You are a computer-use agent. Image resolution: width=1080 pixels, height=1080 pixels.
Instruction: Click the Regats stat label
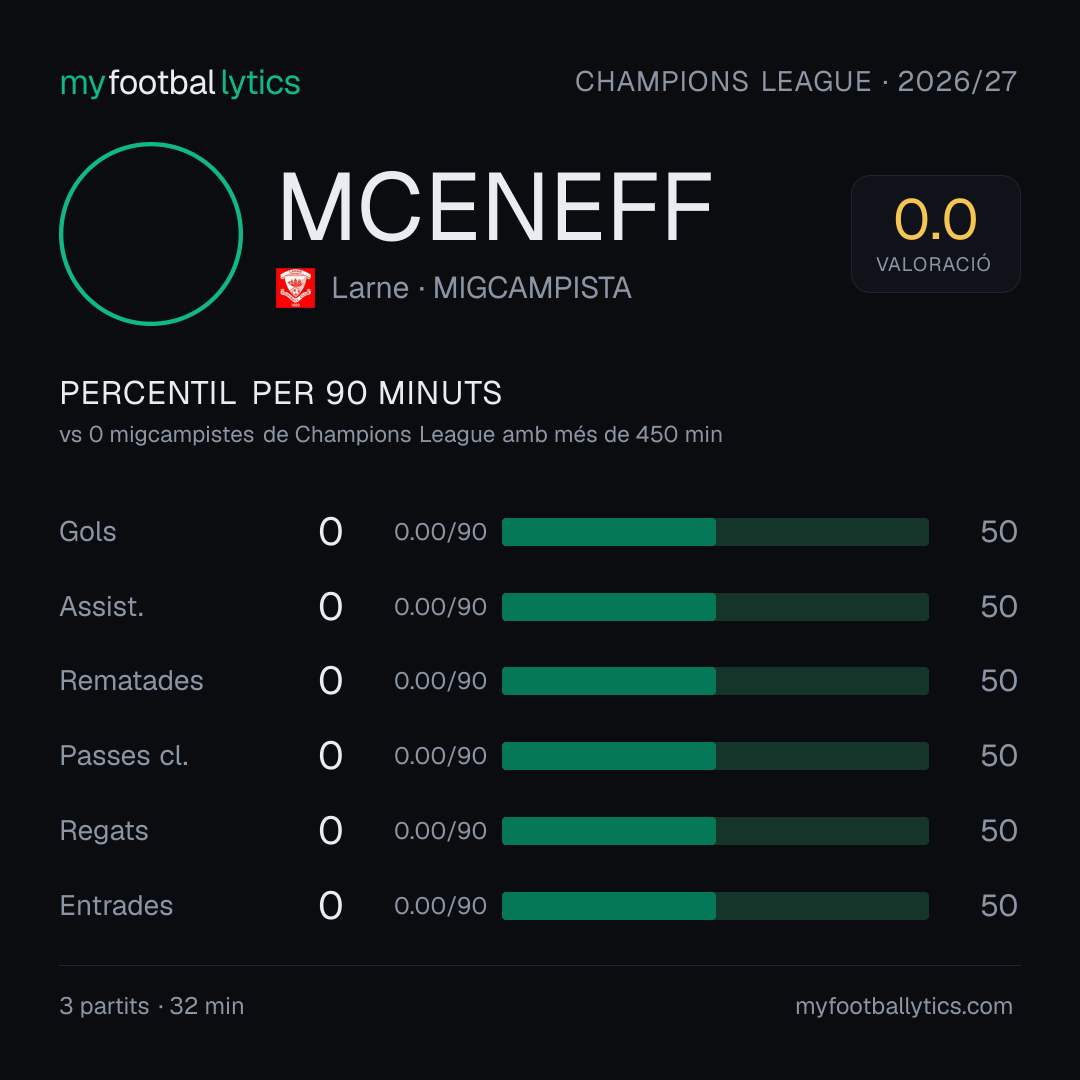point(104,831)
